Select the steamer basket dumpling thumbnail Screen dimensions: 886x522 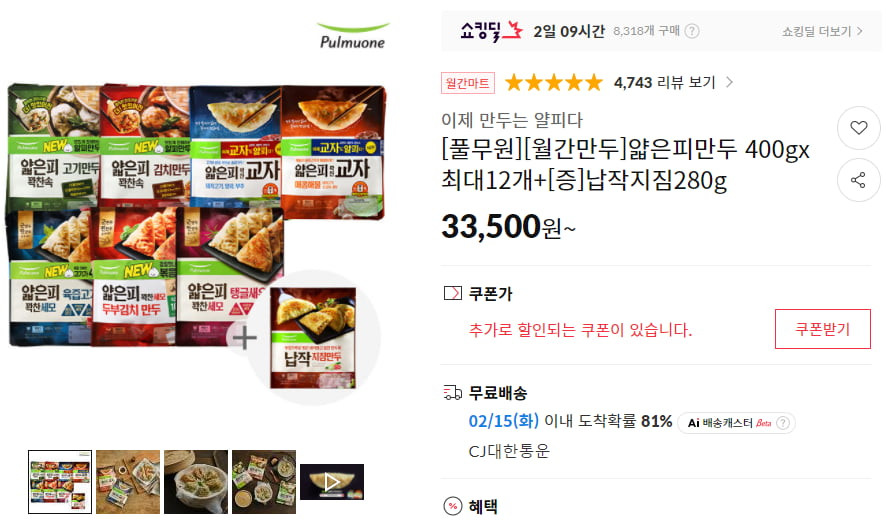click(x=196, y=482)
